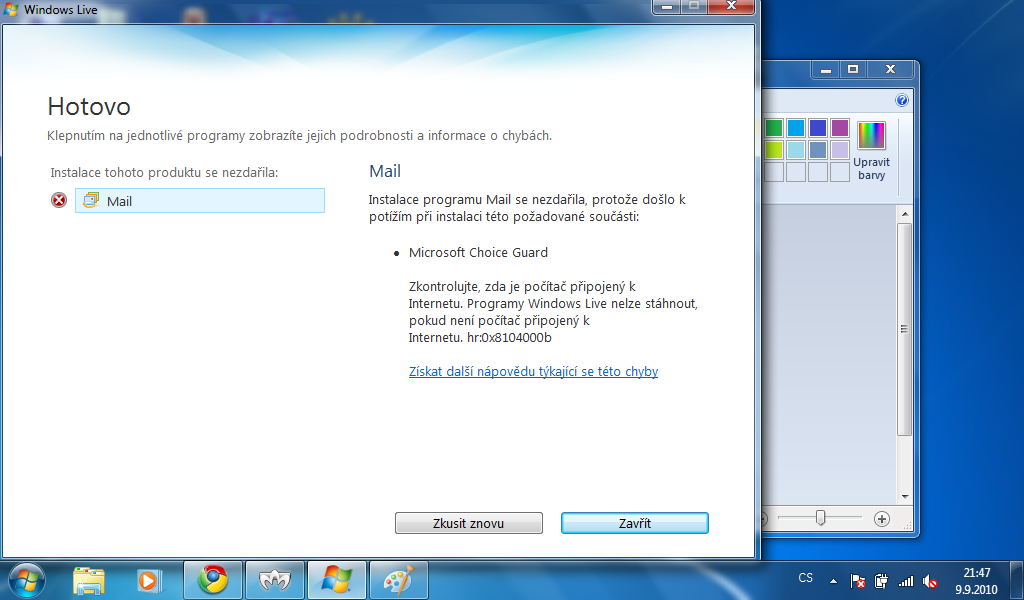Screen dimensions: 1024x600
Task: Switch to Paint via taskbar icon
Action: point(398,580)
